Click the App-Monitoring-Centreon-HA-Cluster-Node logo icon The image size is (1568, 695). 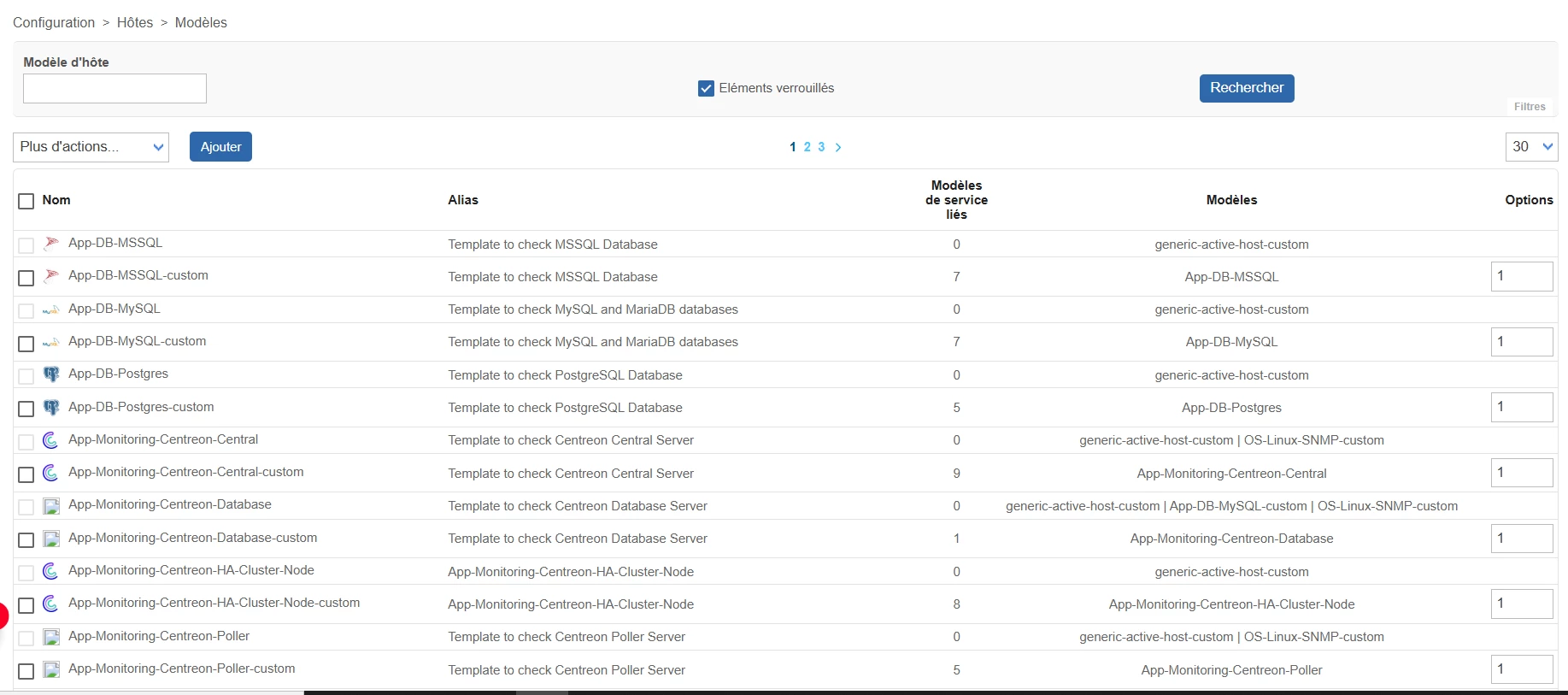pyautogui.click(x=51, y=570)
